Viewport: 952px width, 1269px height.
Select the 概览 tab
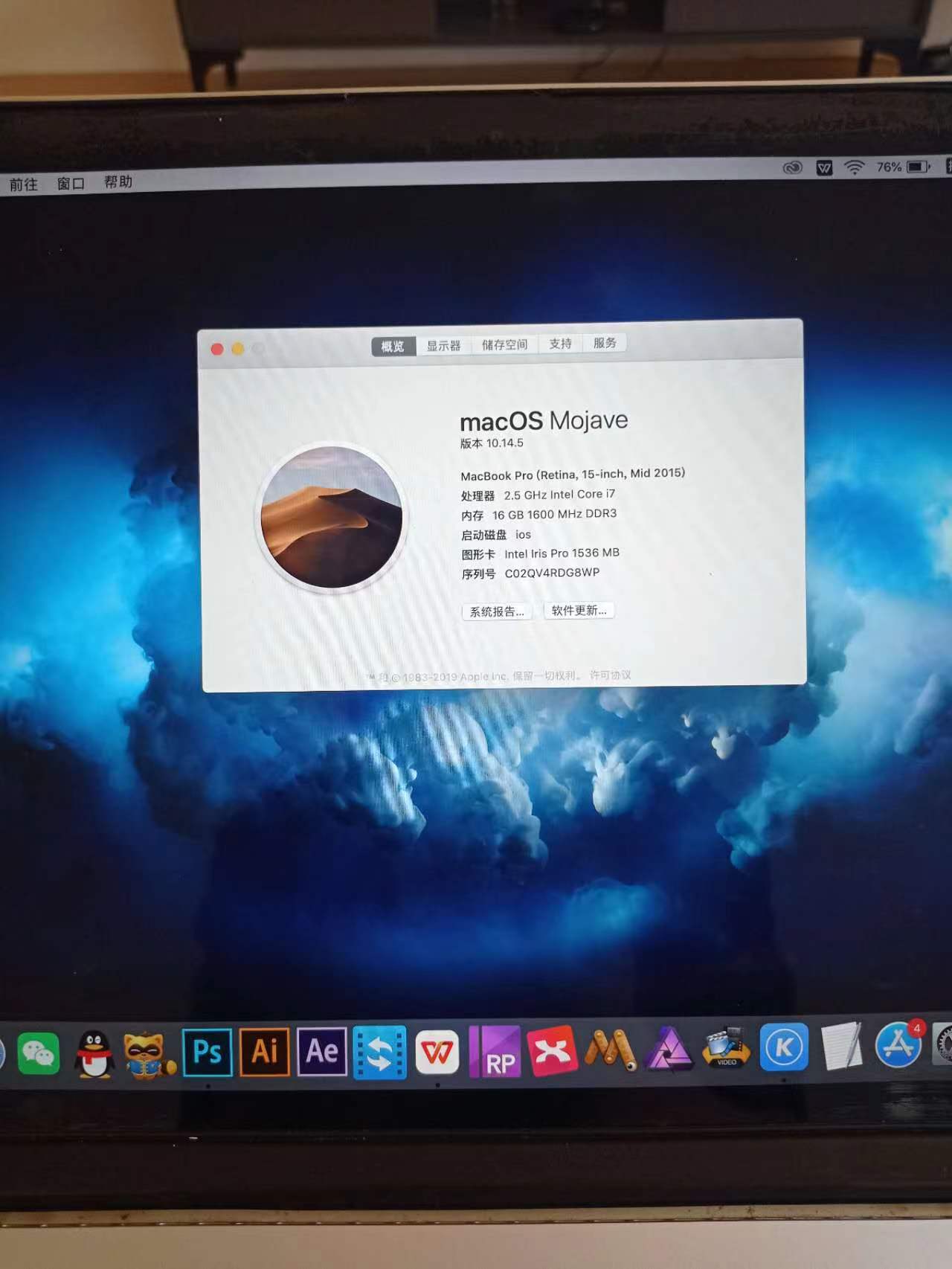point(393,346)
